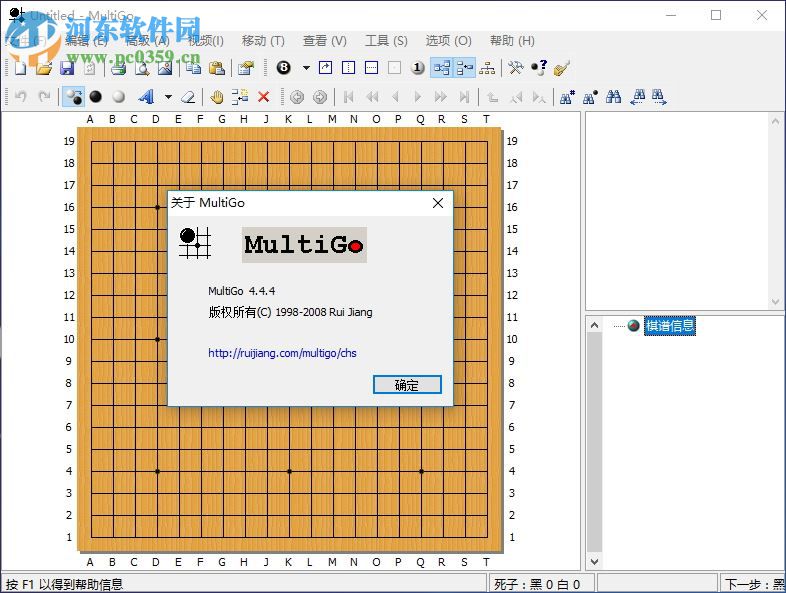
Task: Expand the 8-ball dropdown arrow
Action: coord(306,67)
